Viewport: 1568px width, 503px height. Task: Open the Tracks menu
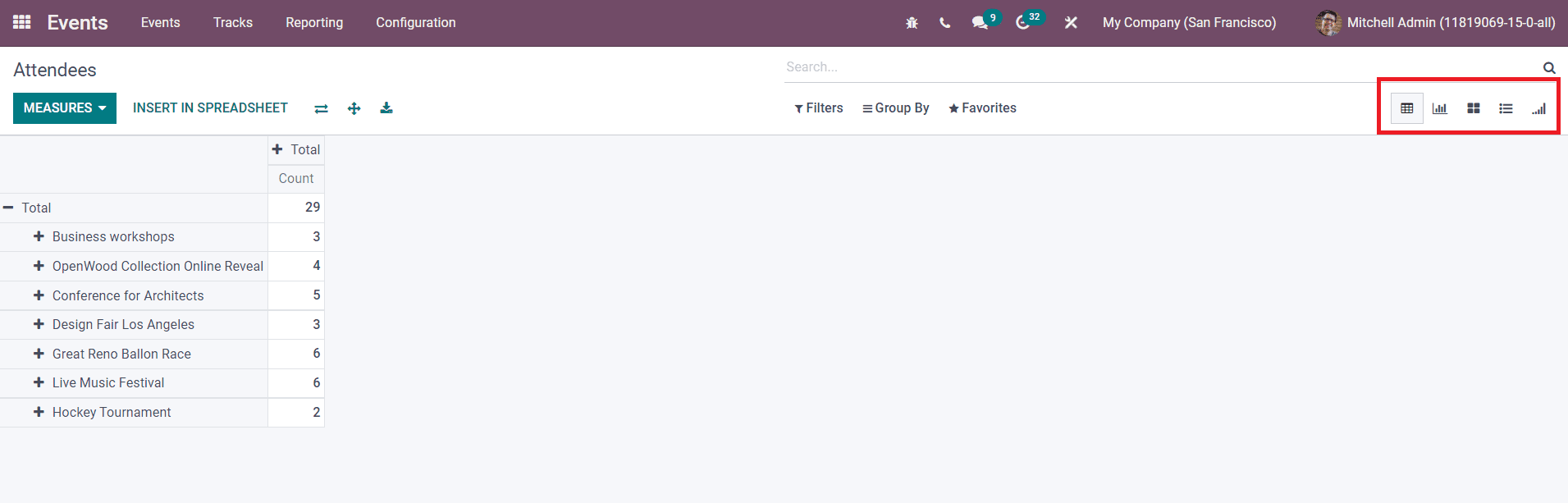tap(233, 23)
